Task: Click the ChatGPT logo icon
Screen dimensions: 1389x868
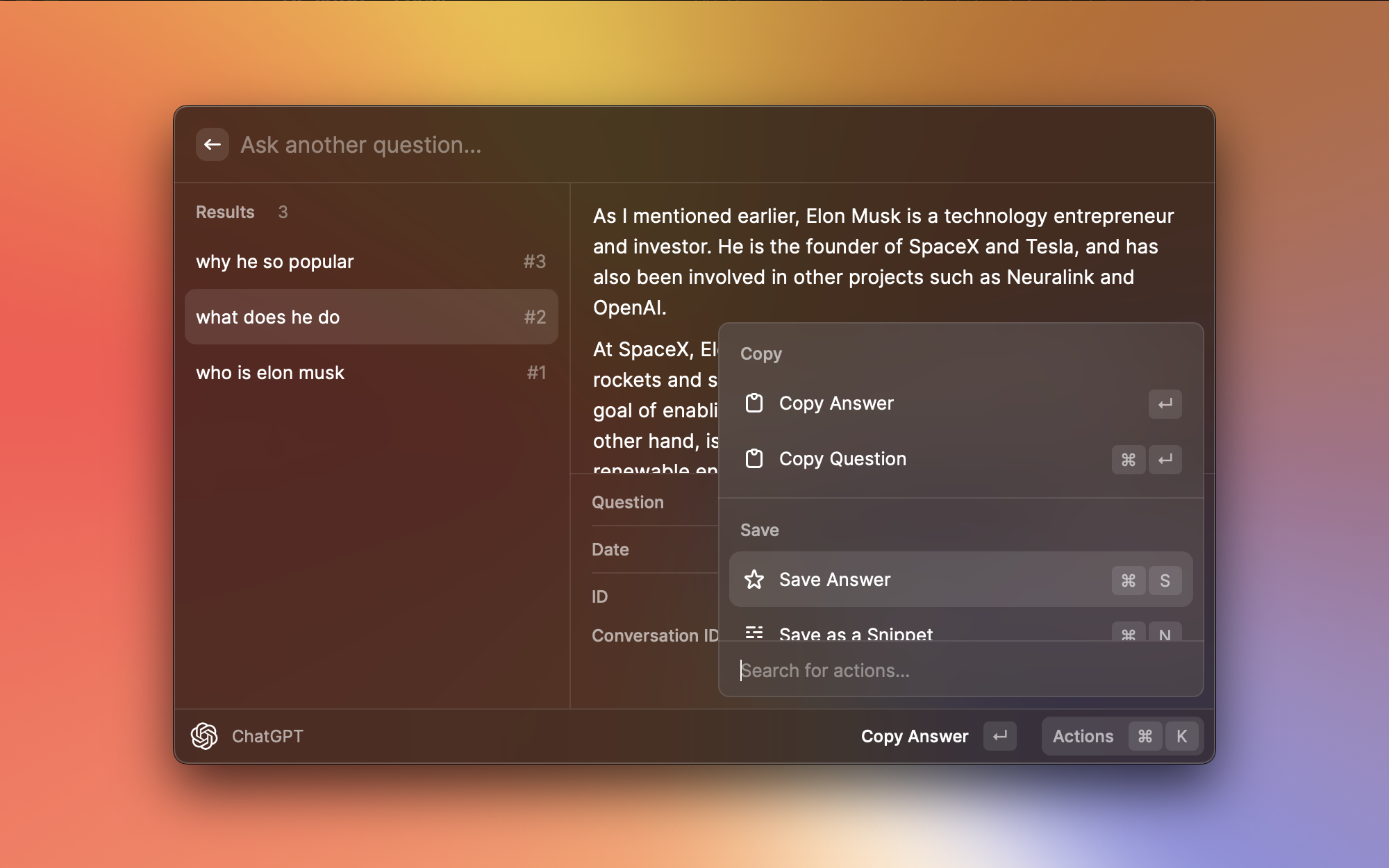Action: [204, 736]
